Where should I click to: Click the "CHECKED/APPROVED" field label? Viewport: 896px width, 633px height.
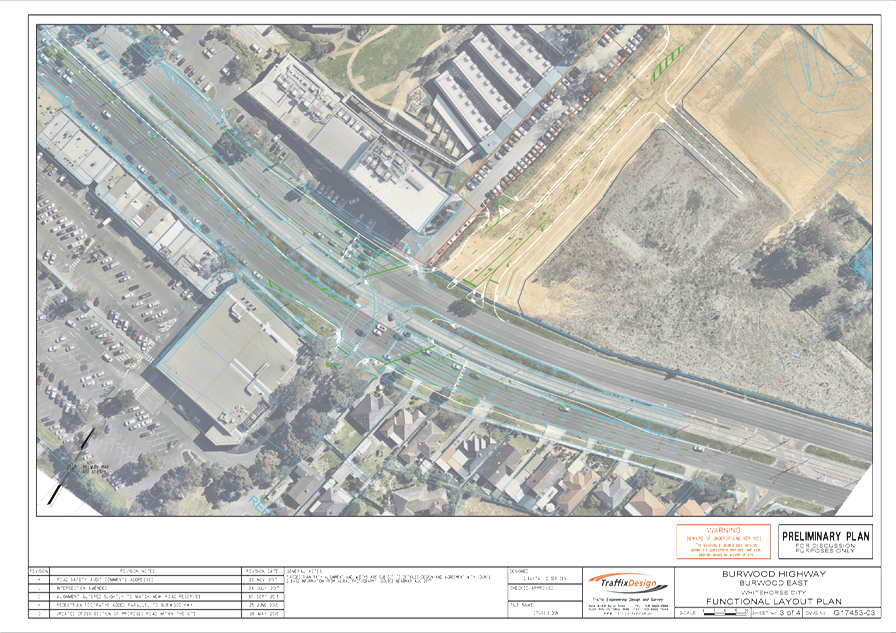point(531,588)
